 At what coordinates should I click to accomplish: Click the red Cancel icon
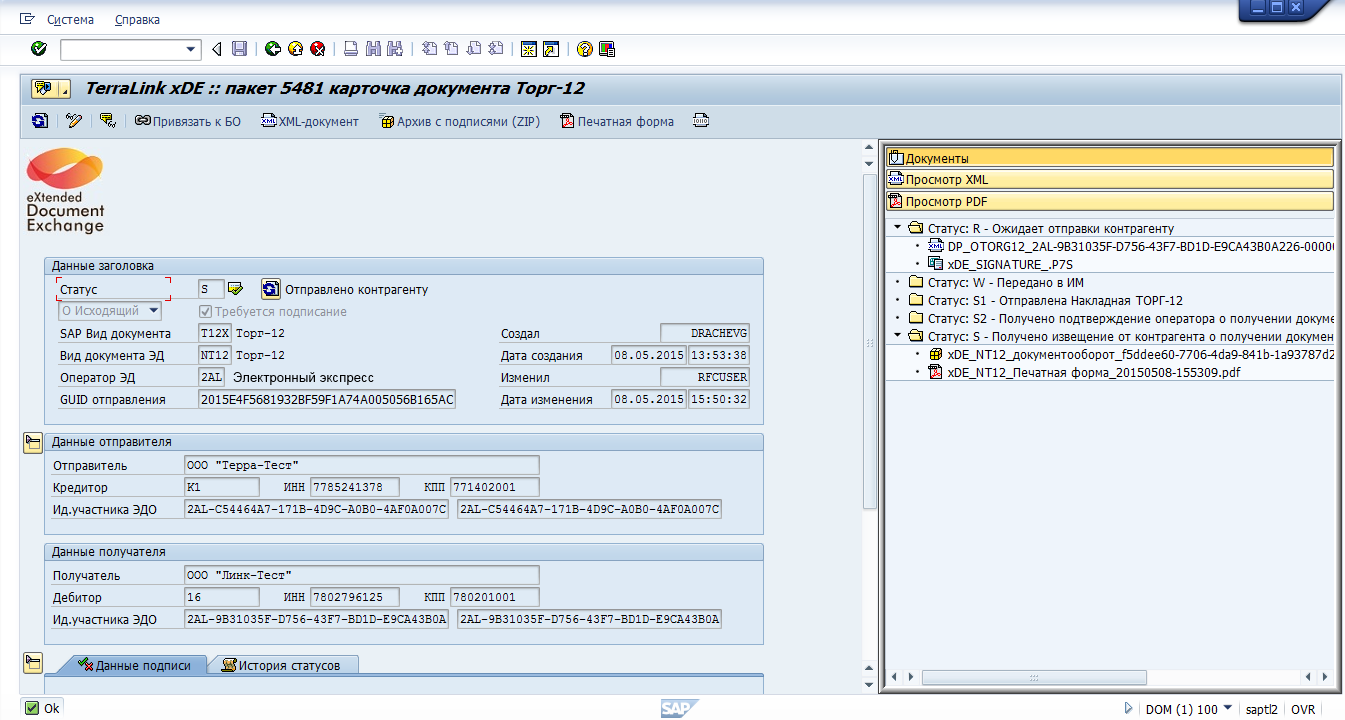[x=318, y=49]
